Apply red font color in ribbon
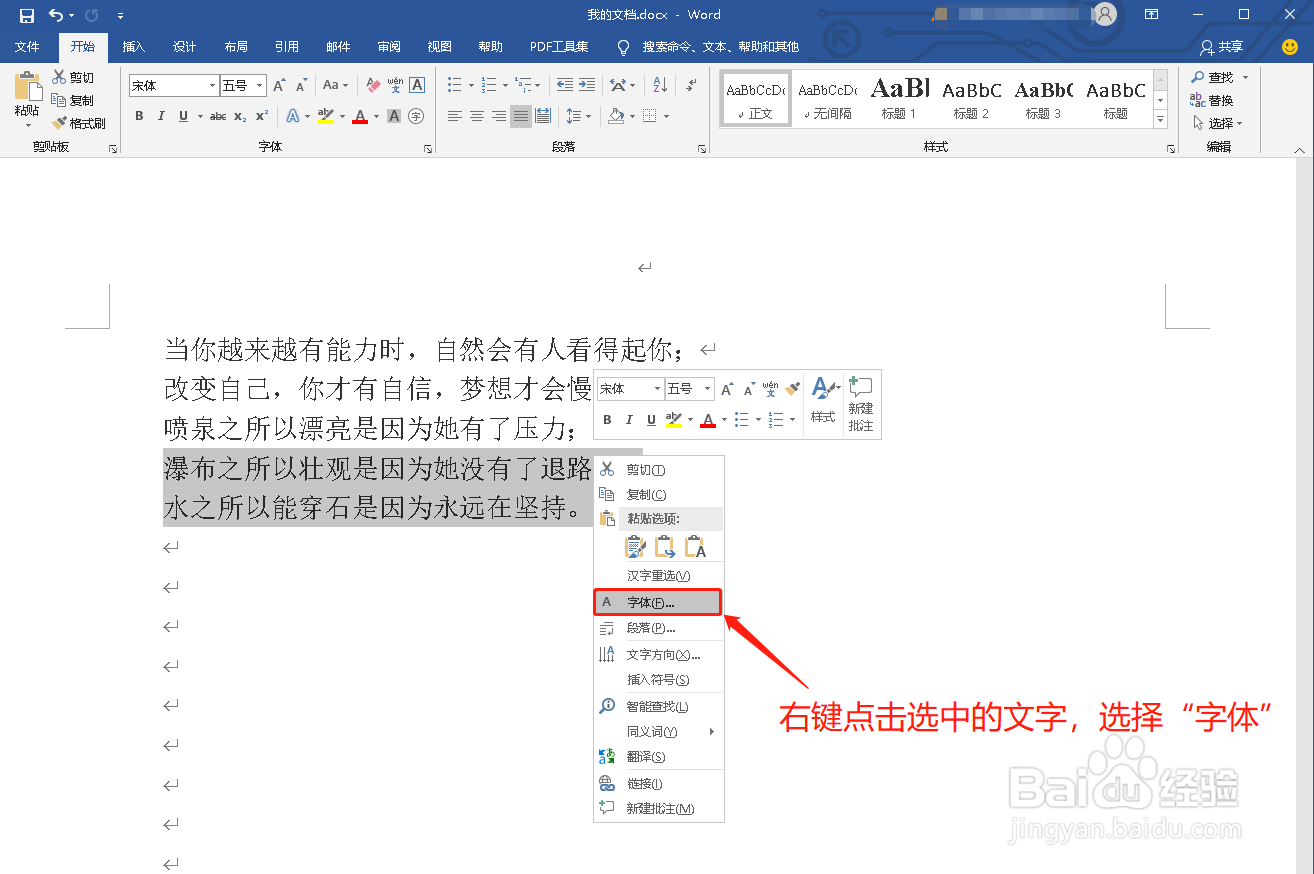Screen dimensions: 1314x874 [x=360, y=116]
